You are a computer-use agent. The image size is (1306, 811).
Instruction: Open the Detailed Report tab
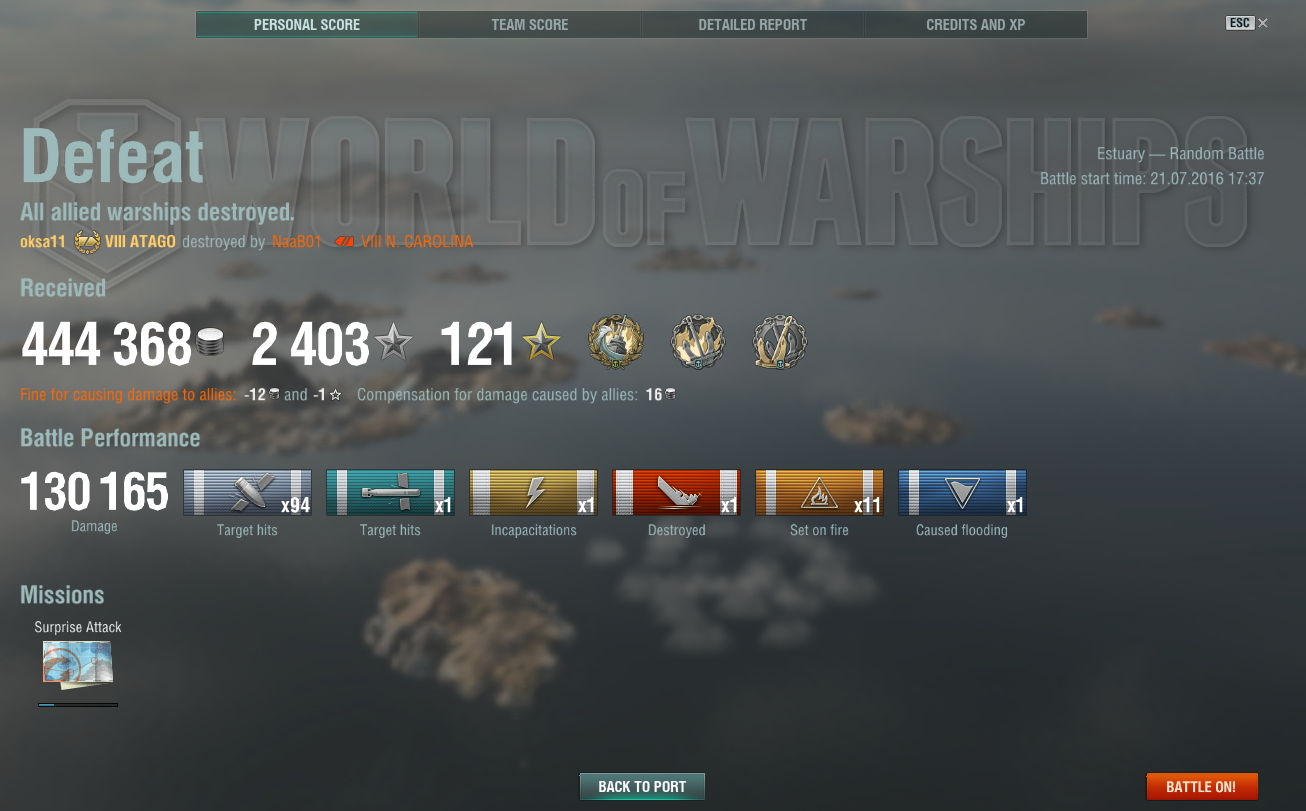(753, 24)
